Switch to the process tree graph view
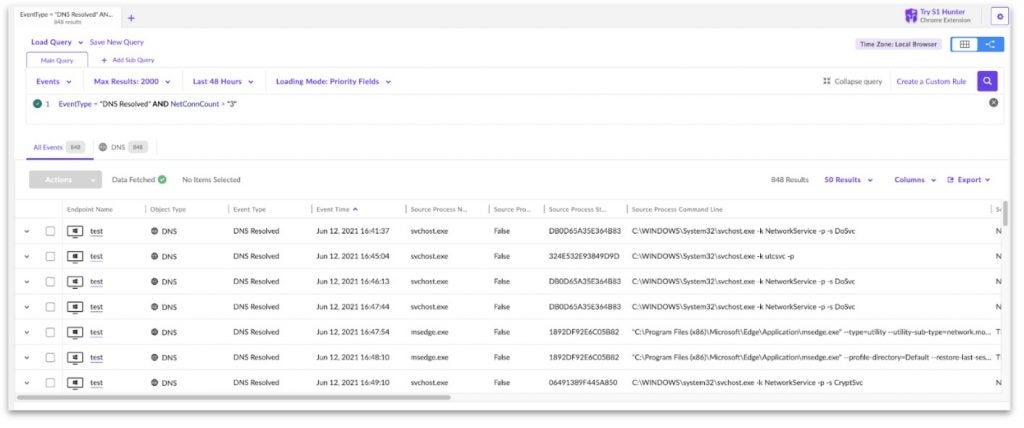This screenshot has width=1024, height=428. point(990,44)
